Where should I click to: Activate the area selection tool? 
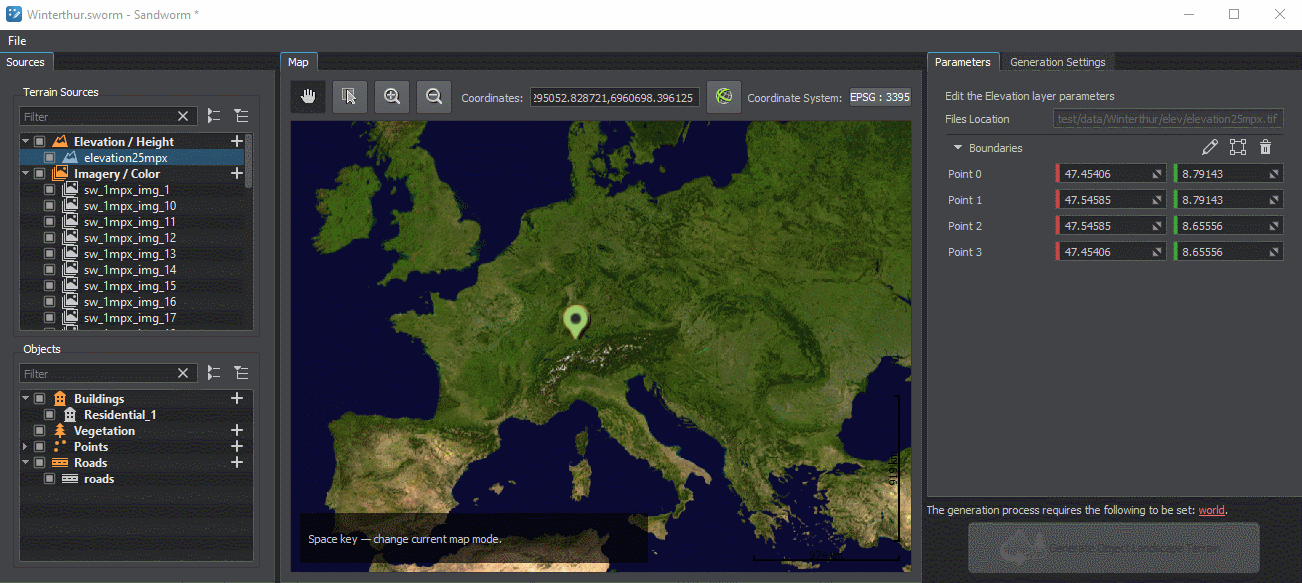click(x=350, y=97)
